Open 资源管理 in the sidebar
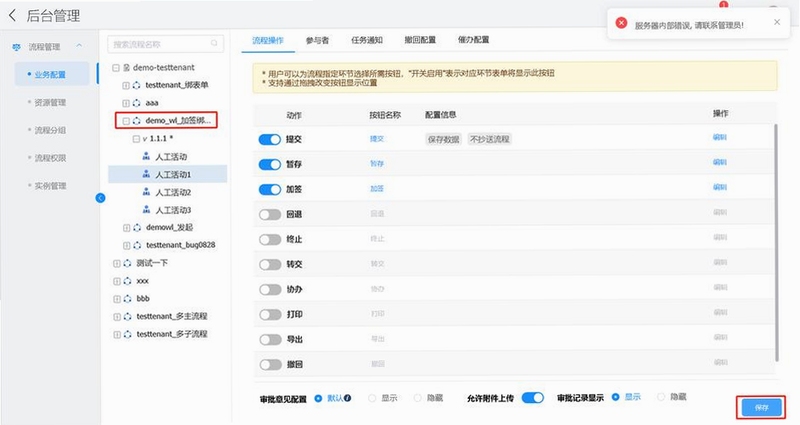This screenshot has height=425, width=800. pyautogui.click(x=50, y=103)
